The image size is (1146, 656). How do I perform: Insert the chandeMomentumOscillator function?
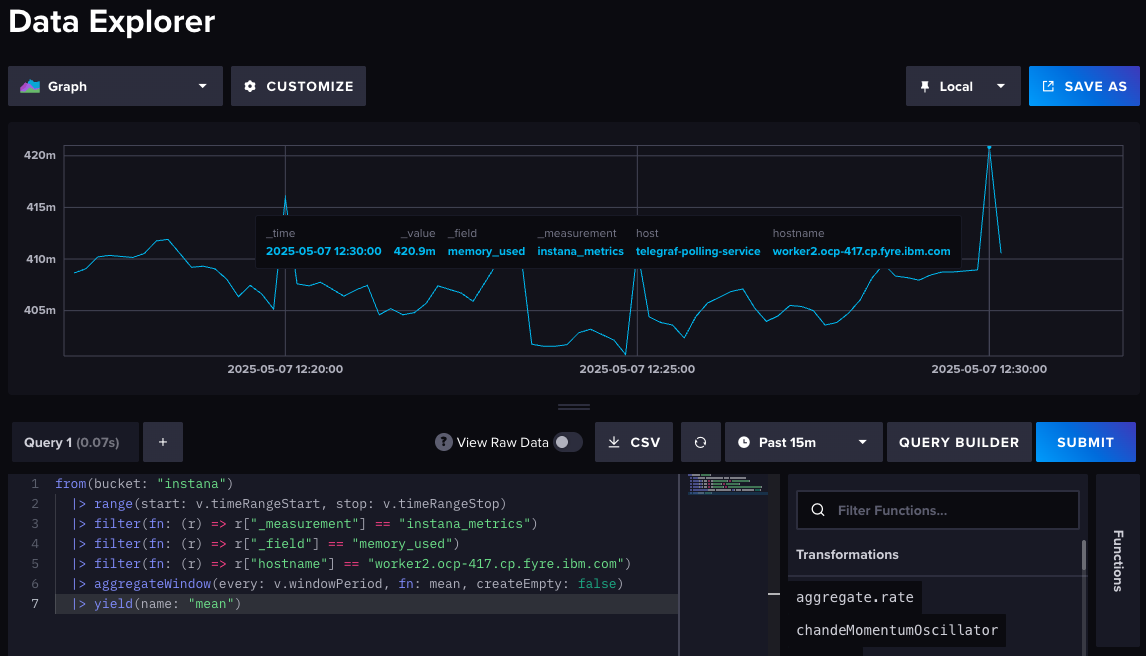coord(897,630)
